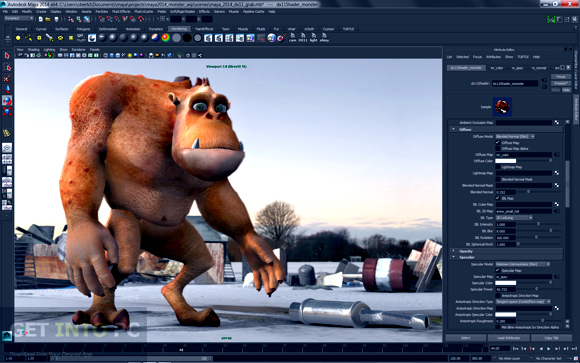This screenshot has height=363, width=580.
Task: Click the Diffuse Color white swatch
Action: click(506, 161)
